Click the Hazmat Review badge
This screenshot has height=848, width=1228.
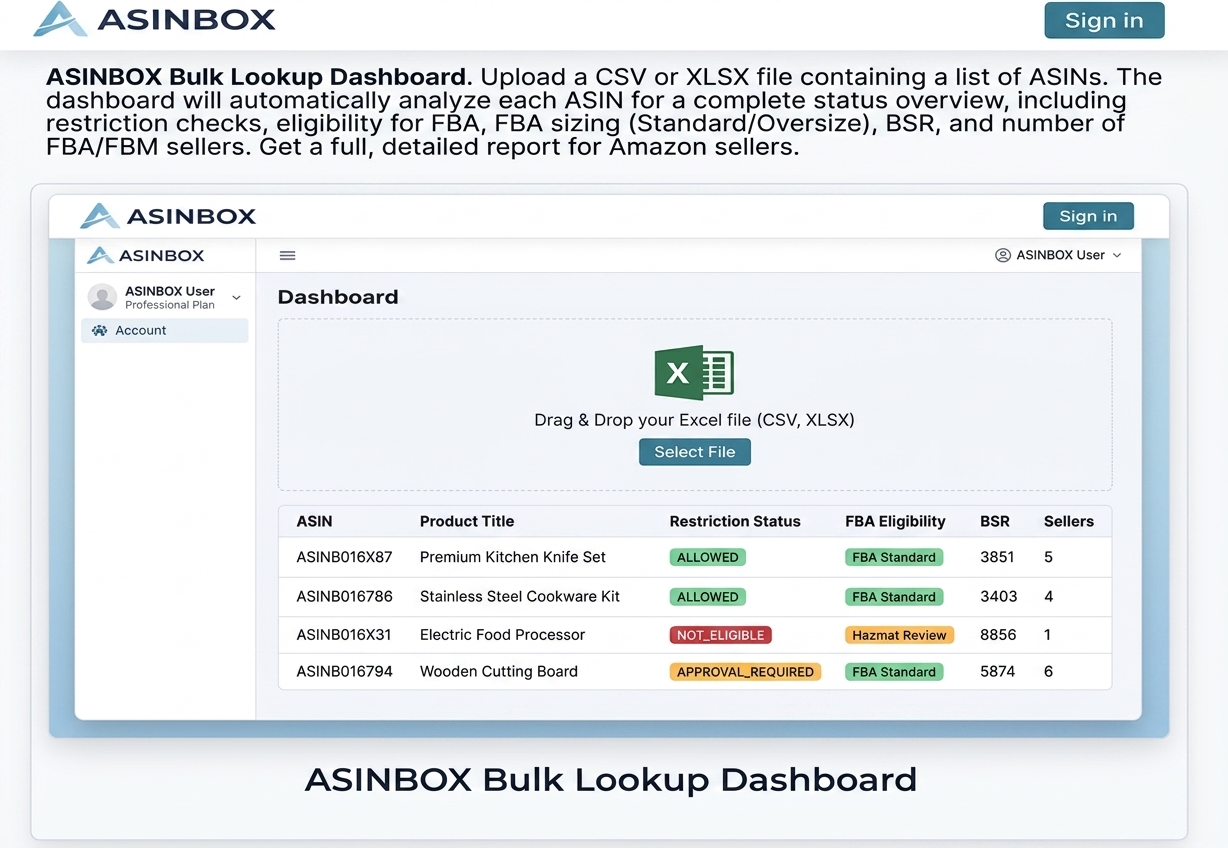(x=900, y=635)
